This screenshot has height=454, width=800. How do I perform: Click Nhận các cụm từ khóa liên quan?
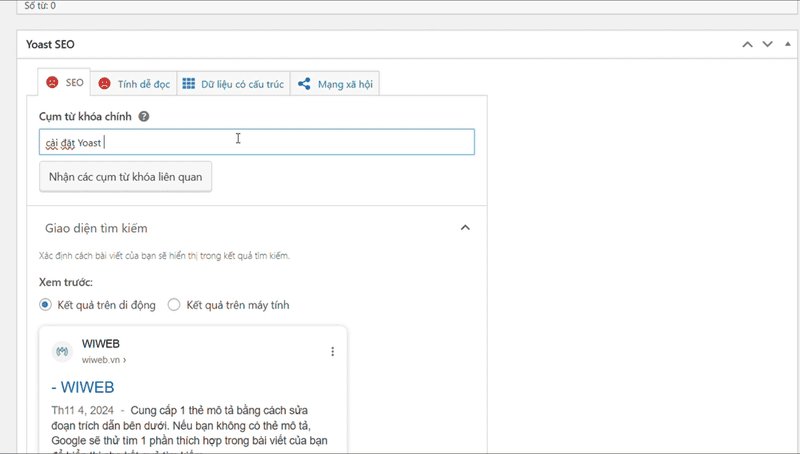[x=126, y=177]
